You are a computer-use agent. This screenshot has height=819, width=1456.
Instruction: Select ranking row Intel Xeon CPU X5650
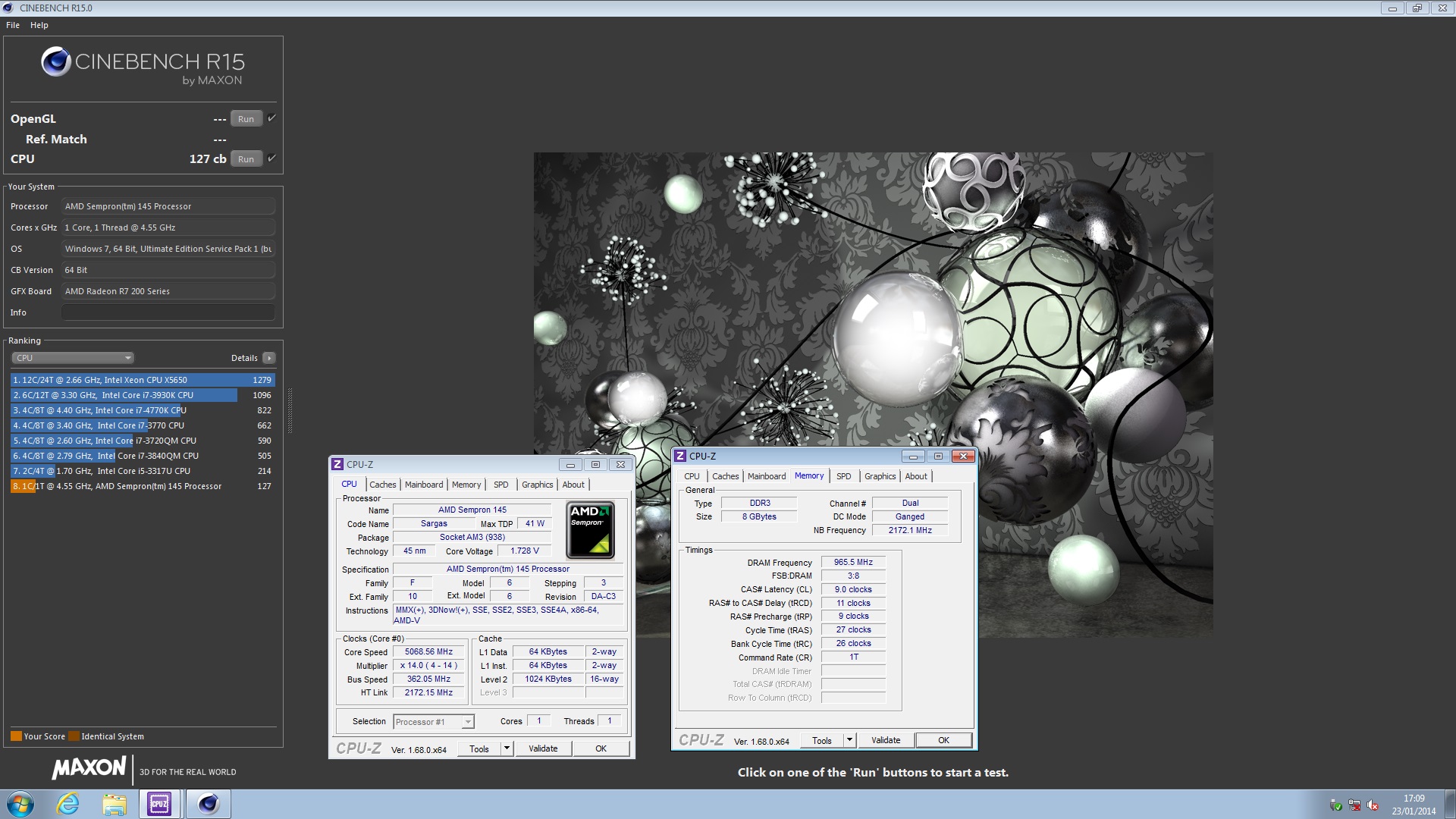(143, 380)
